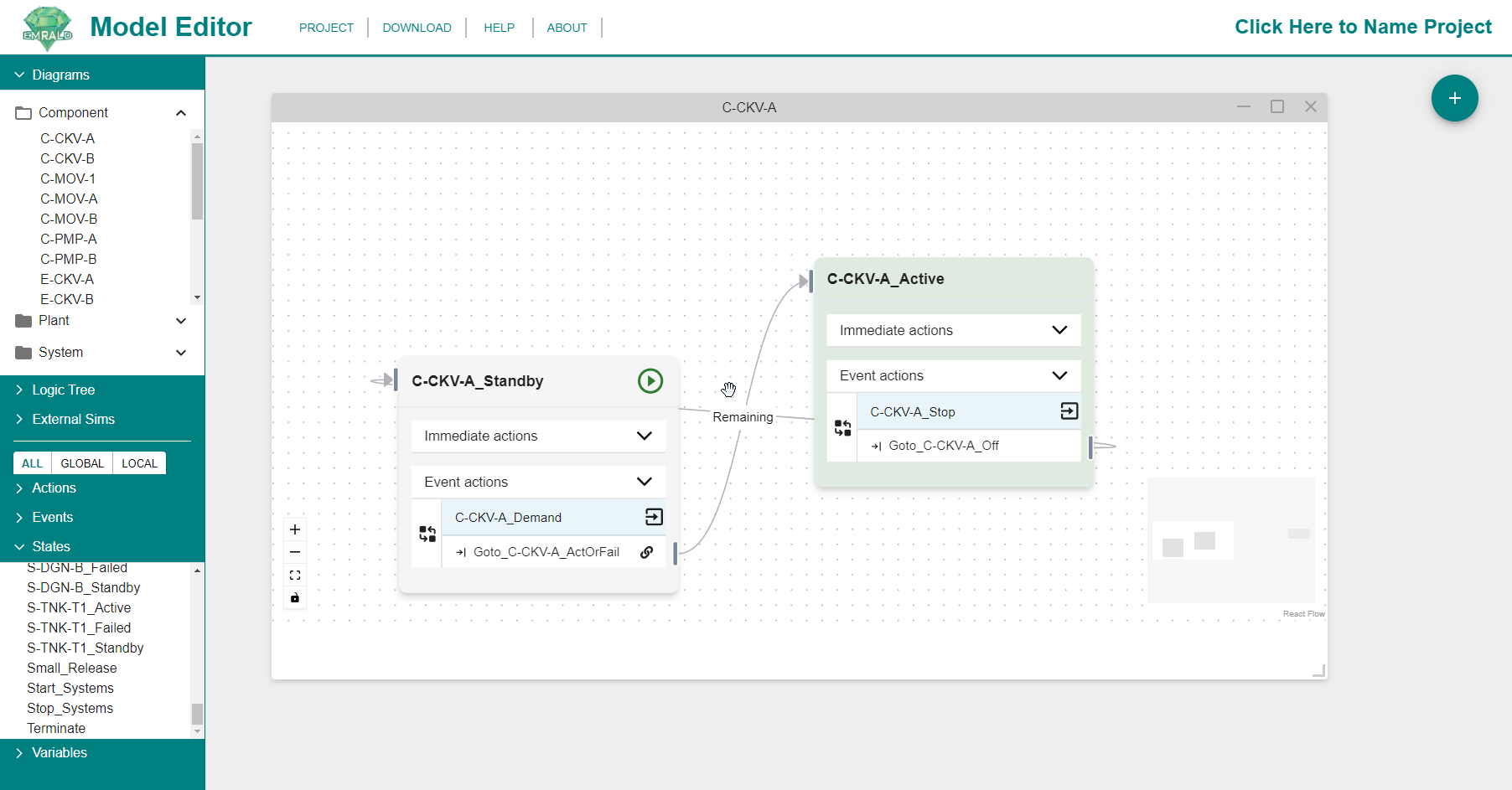Screen dimensions: 1512x790
Task: Click the Plant folder icon
Action: [x=23, y=321]
